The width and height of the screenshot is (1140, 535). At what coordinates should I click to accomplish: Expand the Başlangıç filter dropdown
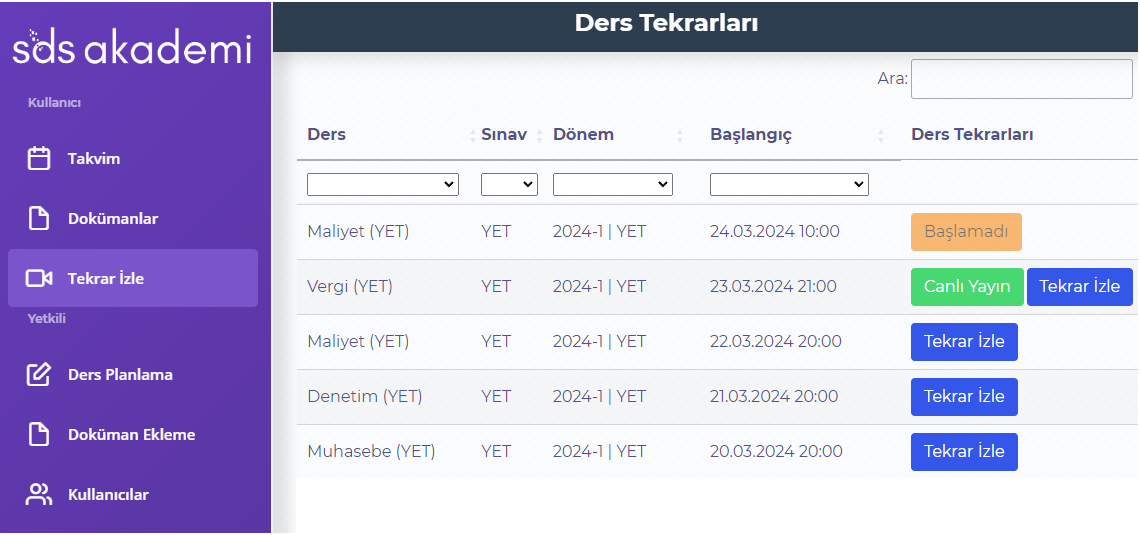[x=789, y=185]
